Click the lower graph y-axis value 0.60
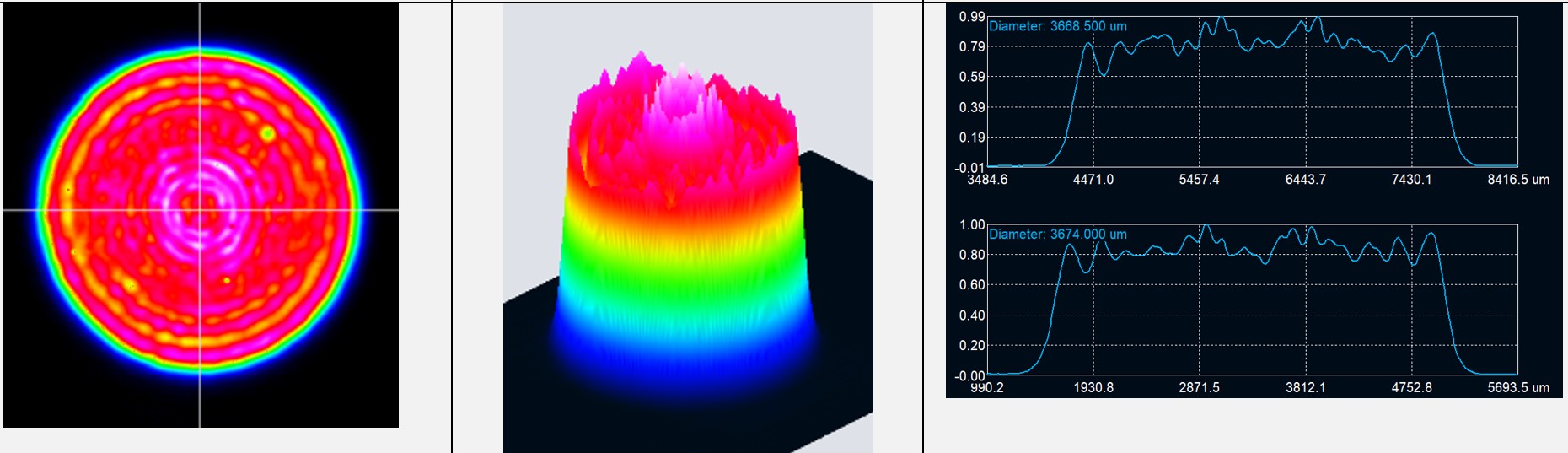1568x453 pixels. tap(972, 285)
